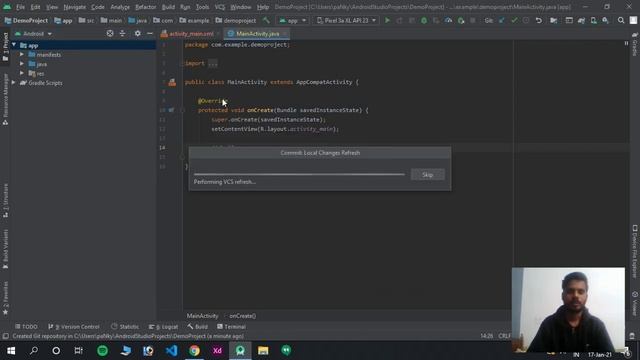The height and width of the screenshot is (360, 640).
Task: Open the VCS menu
Action: [220, 7]
